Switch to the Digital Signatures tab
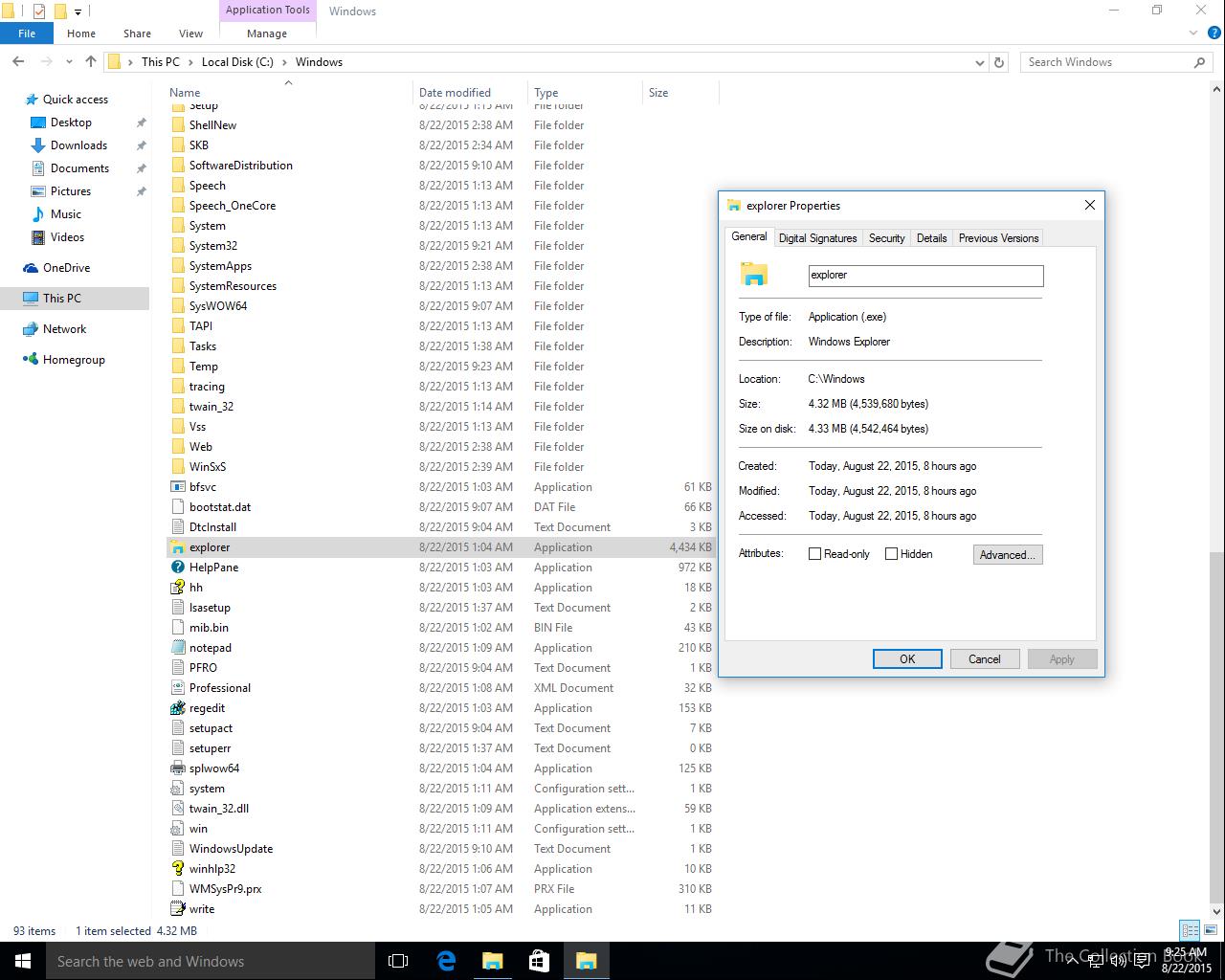 point(817,238)
